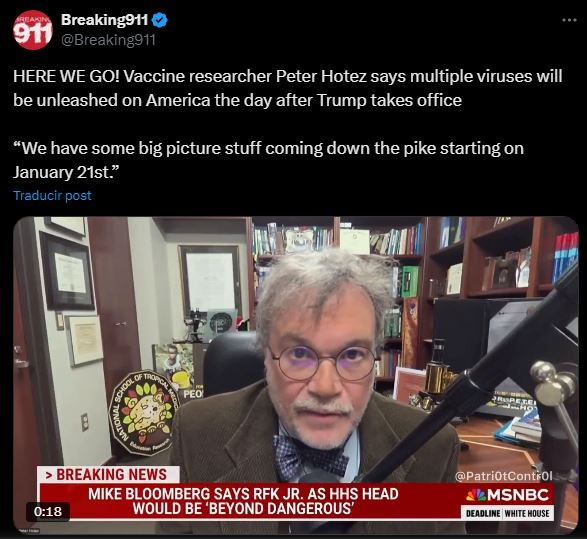This screenshot has width=587, height=539.
Task: Click the BREAKING NEWS banner label
Action: click(108, 475)
